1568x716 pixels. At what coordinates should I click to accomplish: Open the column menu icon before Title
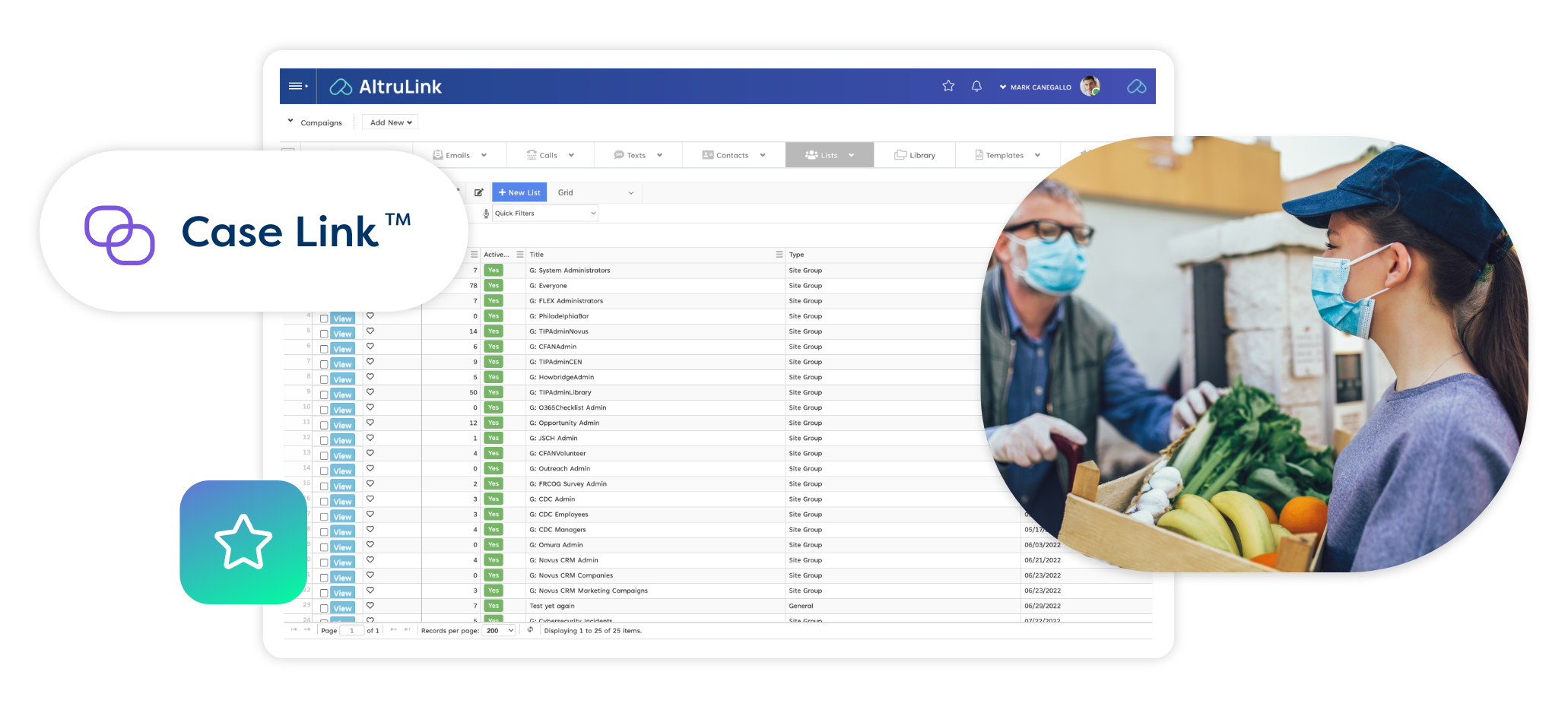coord(520,255)
